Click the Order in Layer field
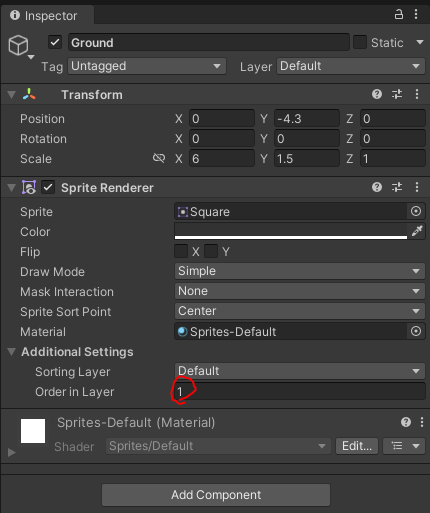The height and width of the screenshot is (513, 430). pos(300,391)
